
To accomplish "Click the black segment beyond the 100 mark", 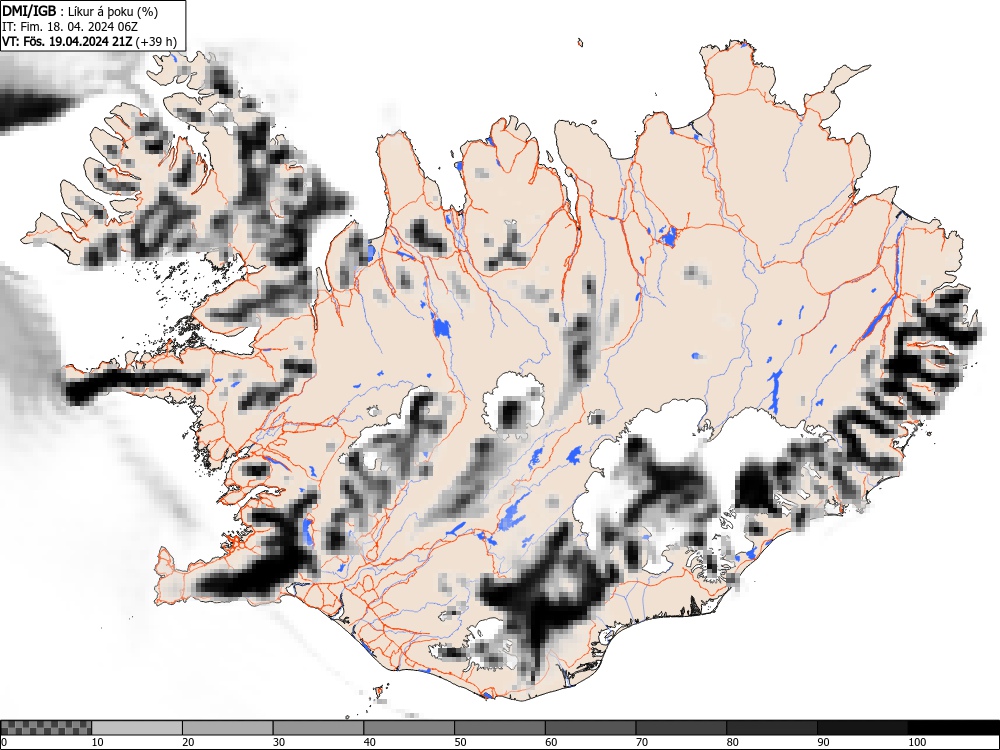I will [x=953, y=728].
